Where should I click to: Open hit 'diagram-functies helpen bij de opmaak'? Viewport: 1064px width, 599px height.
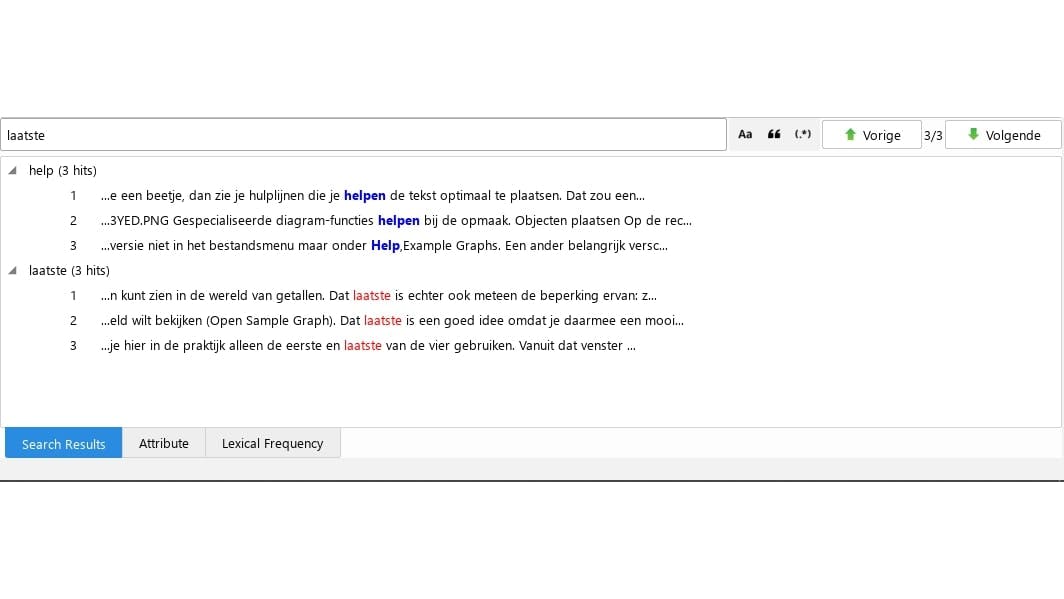[396, 220]
